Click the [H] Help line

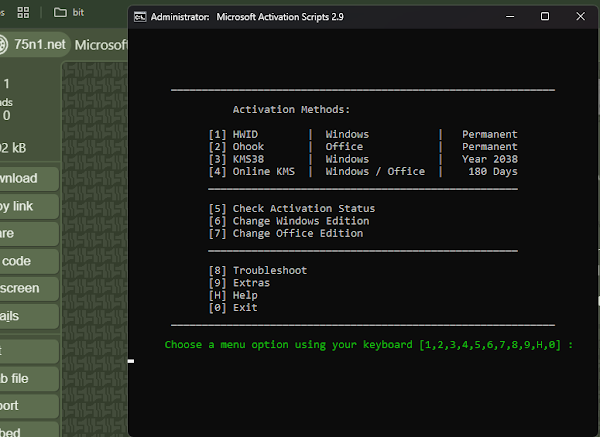click(233, 295)
